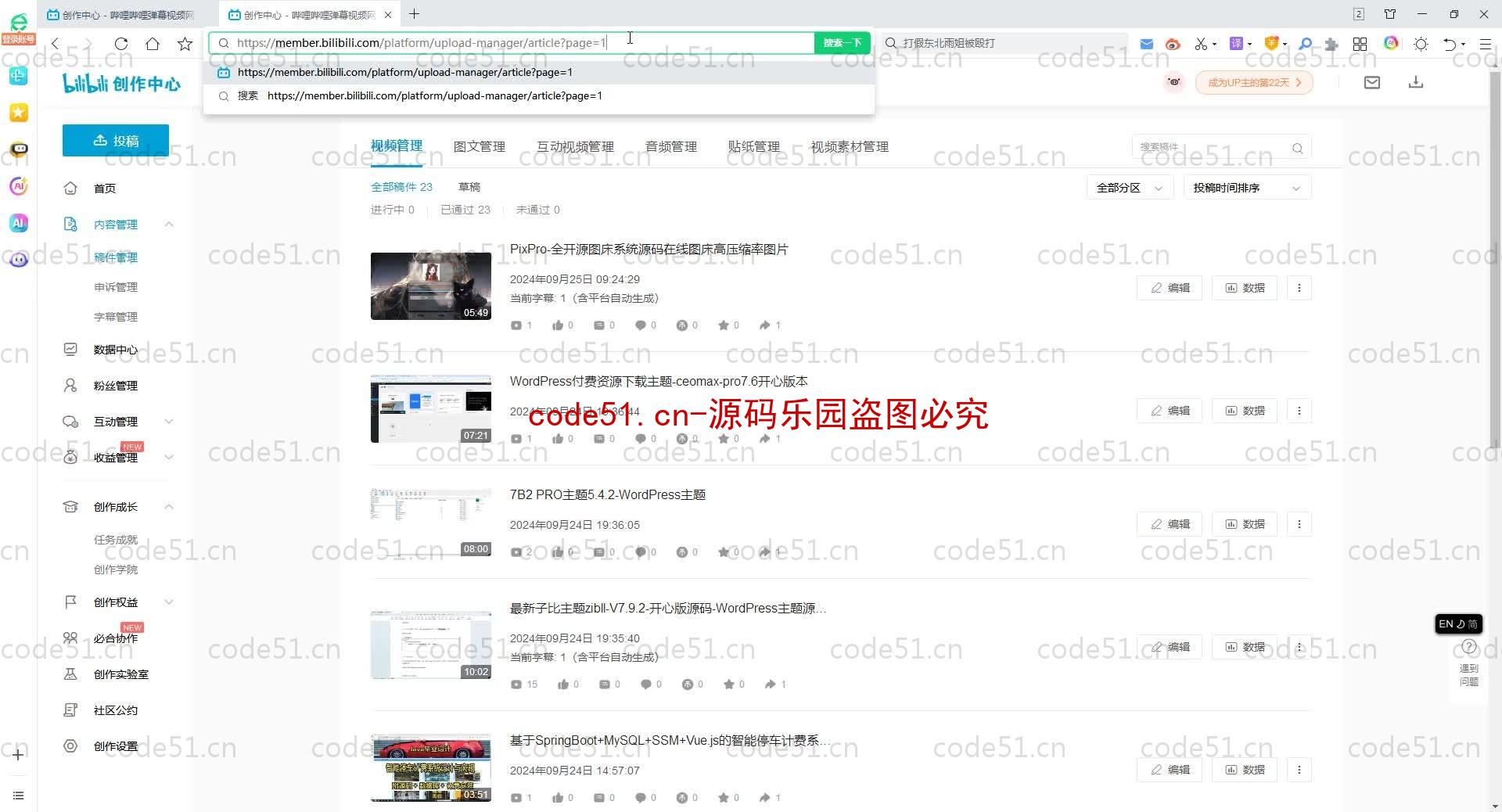Expand the 创作权益 section
This screenshot has height=812, width=1502.
[169, 602]
